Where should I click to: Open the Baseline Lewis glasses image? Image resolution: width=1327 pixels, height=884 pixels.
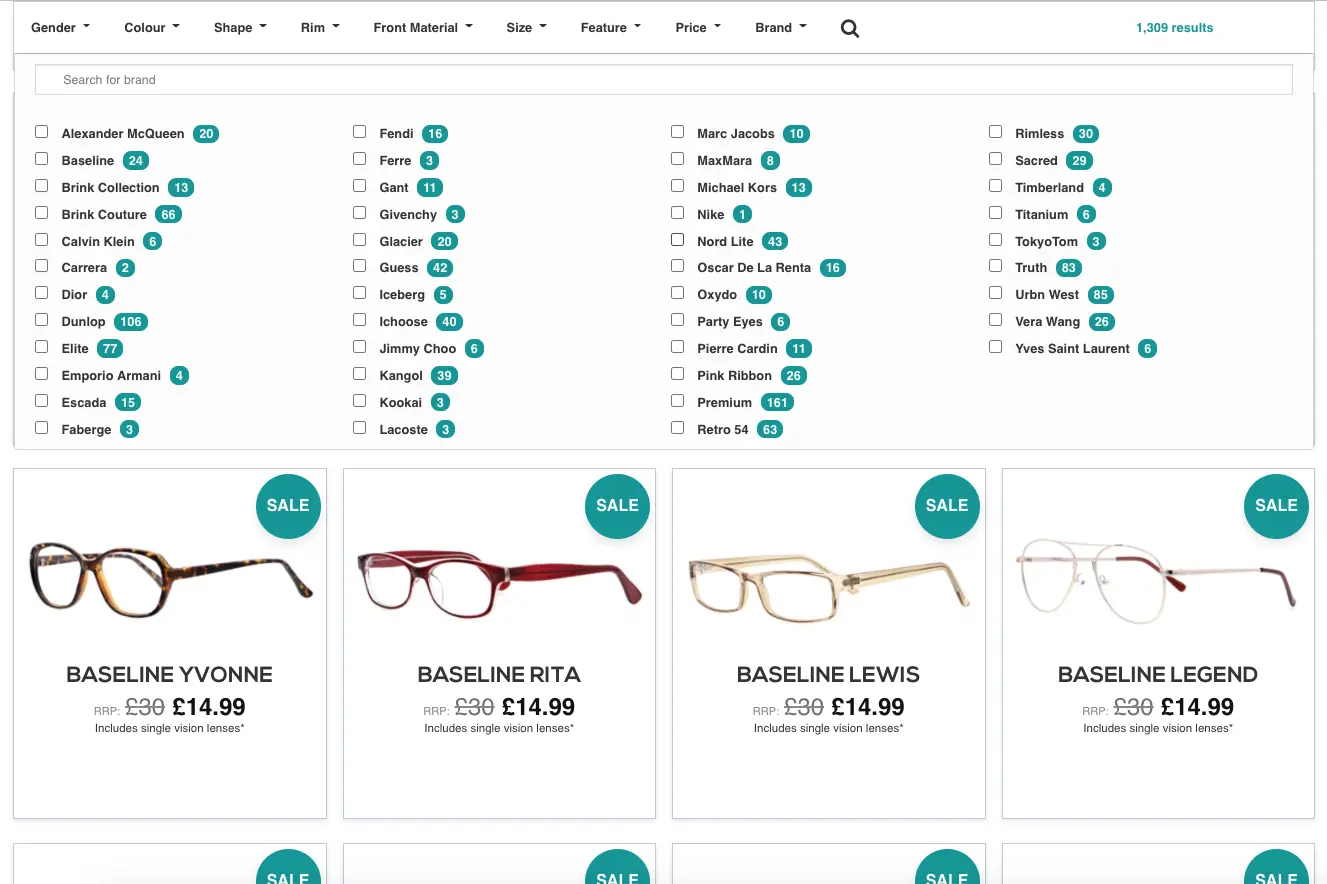pyautogui.click(x=829, y=588)
